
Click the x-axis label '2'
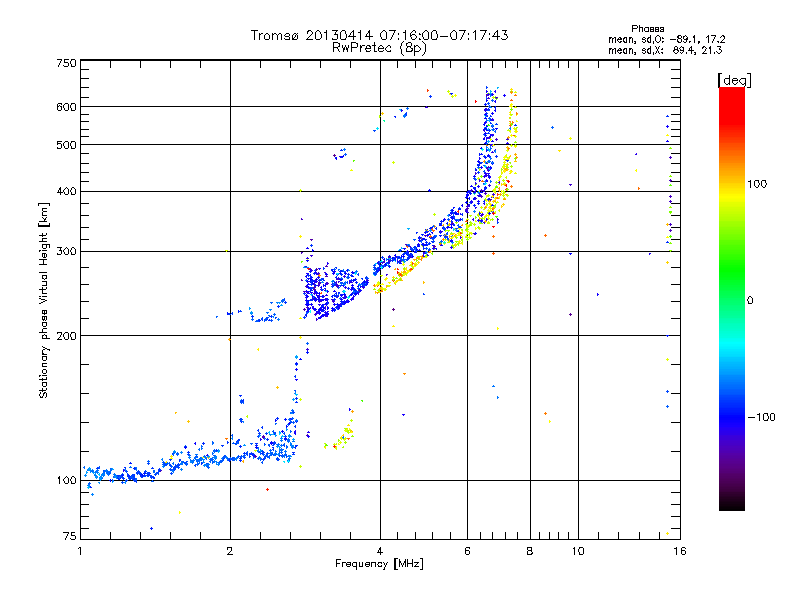point(230,551)
